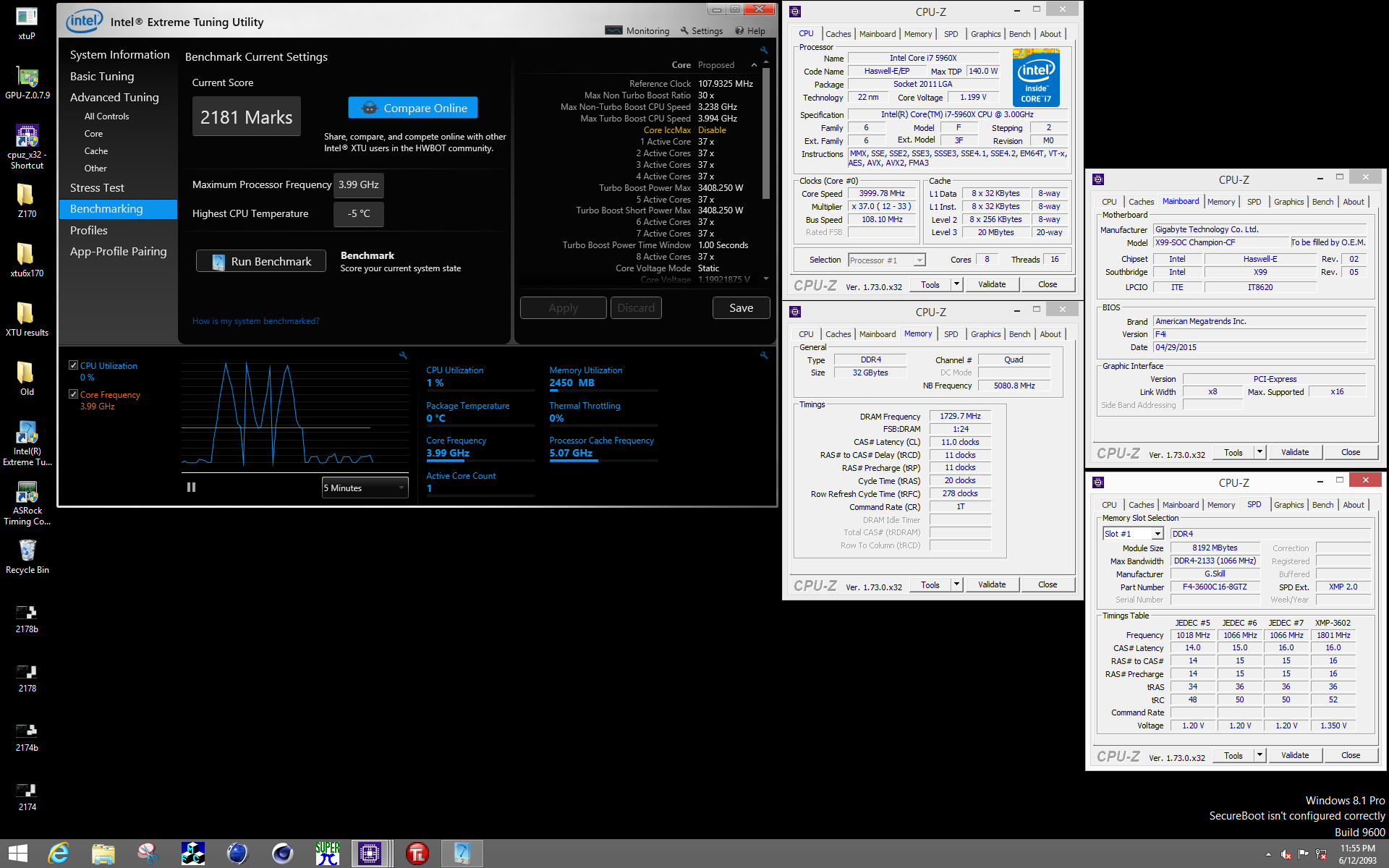Open App-Profile Pairing section
This screenshot has height=868, width=1389.
coord(119,251)
